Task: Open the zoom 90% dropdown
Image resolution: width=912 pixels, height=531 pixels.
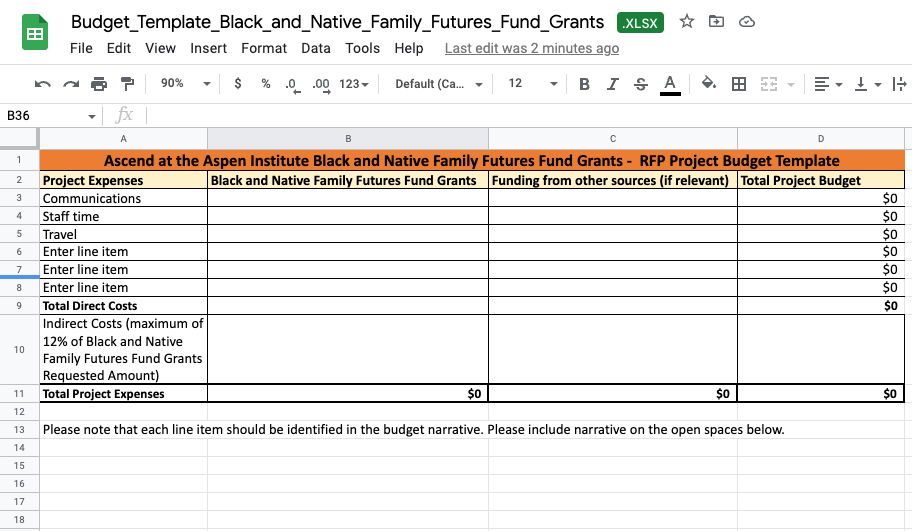Action: (x=186, y=84)
